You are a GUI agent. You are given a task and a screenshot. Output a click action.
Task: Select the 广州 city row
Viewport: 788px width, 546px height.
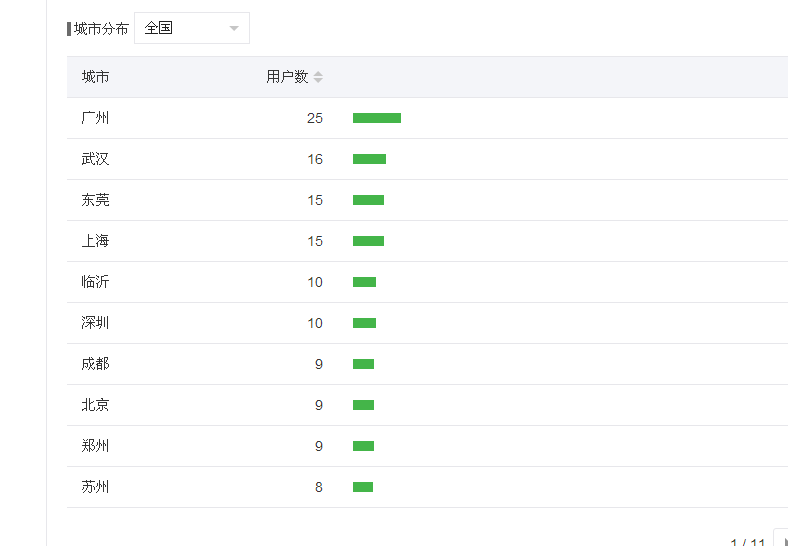coord(427,118)
